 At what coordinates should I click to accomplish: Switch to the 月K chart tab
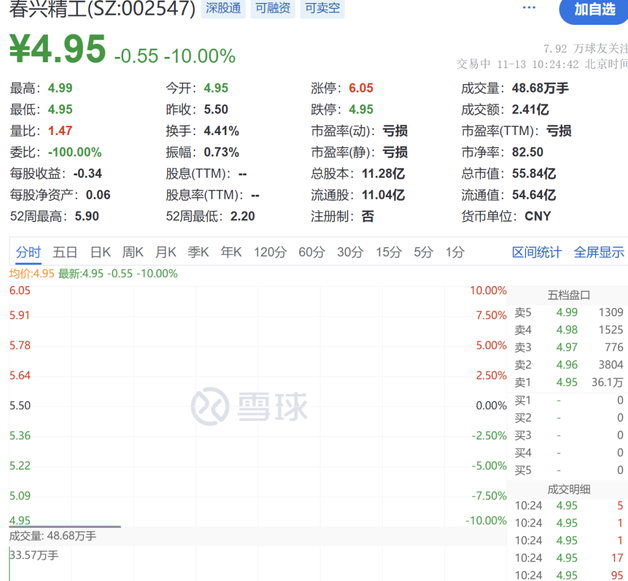tap(165, 252)
